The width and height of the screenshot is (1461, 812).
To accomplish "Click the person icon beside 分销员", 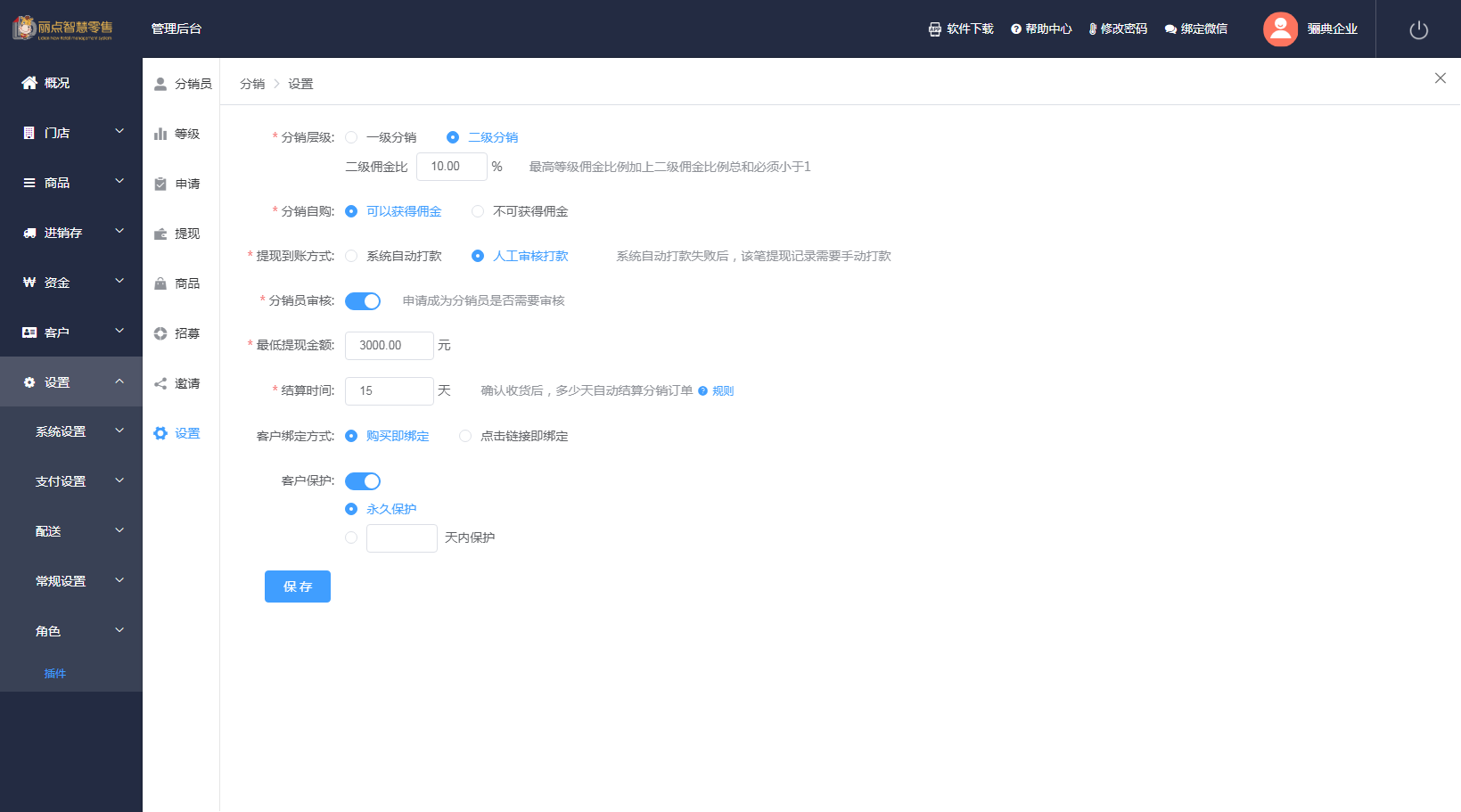I will 160,84.
